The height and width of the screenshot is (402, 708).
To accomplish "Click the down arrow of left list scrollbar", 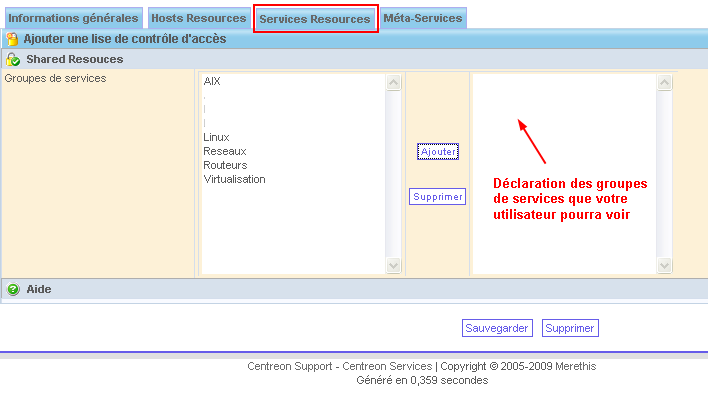I will [393, 265].
